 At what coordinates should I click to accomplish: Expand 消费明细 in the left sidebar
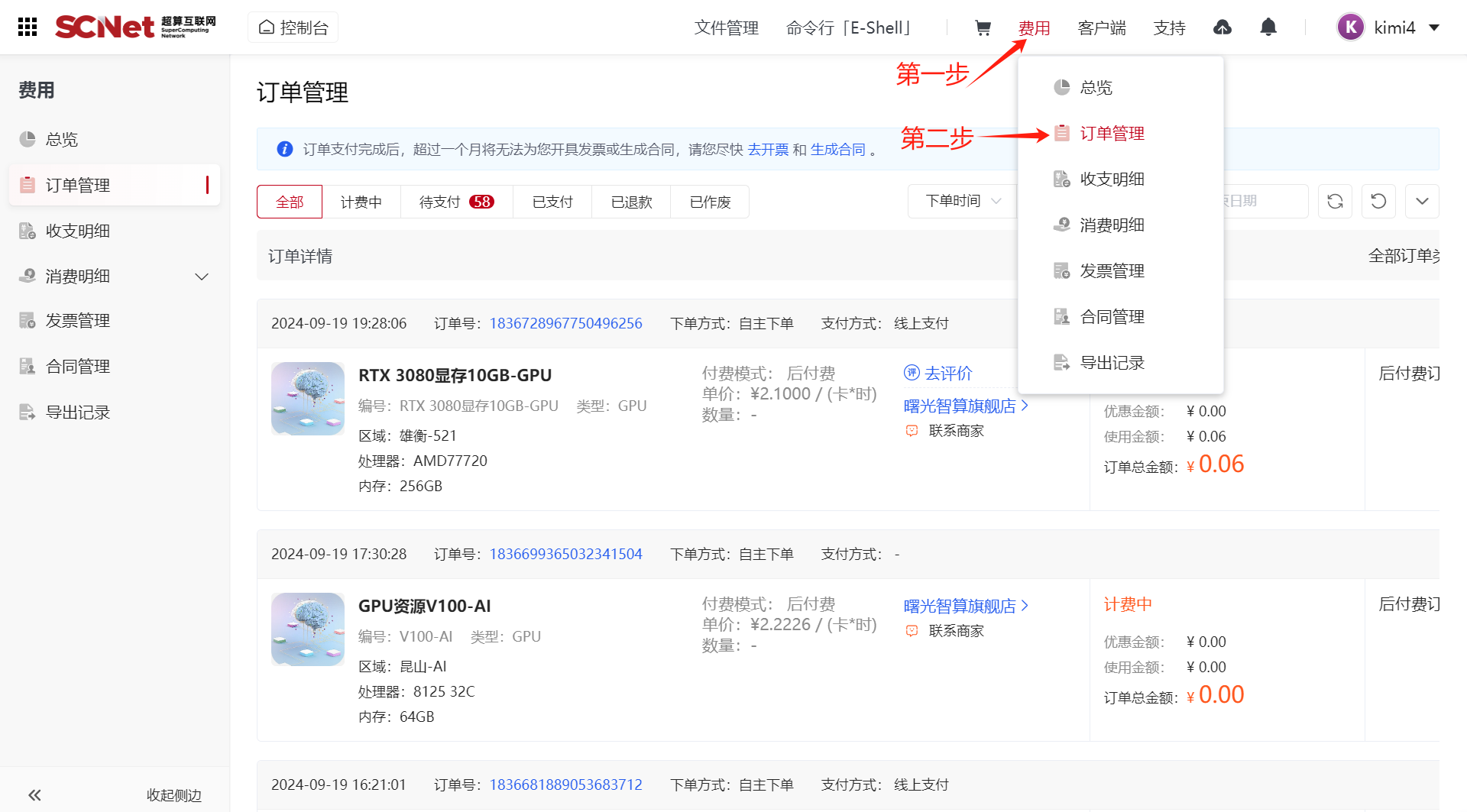(202, 277)
